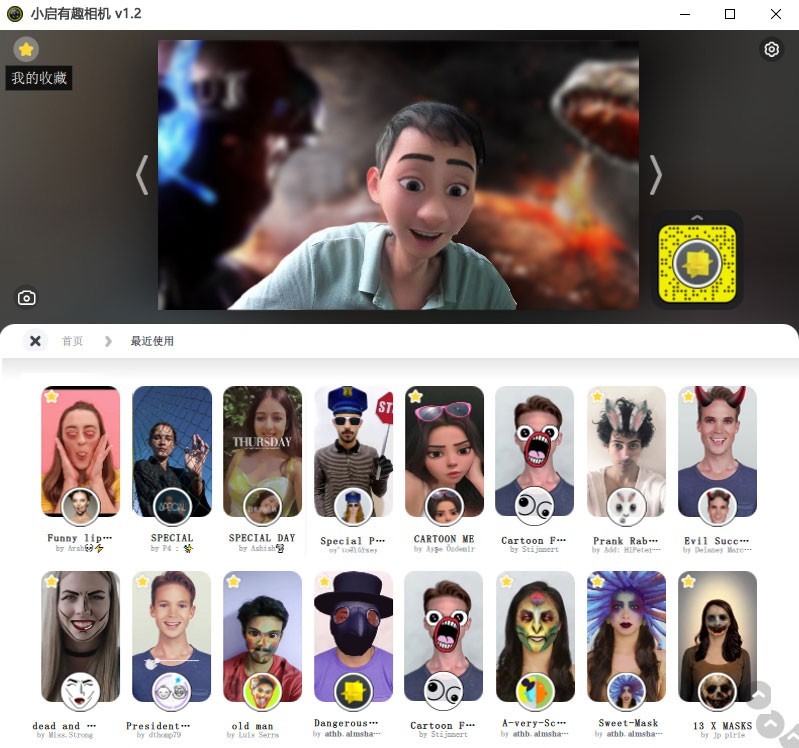Click the yellow Snapcode lens badge
Image resolution: width=799 pixels, height=748 pixels.
click(x=697, y=264)
